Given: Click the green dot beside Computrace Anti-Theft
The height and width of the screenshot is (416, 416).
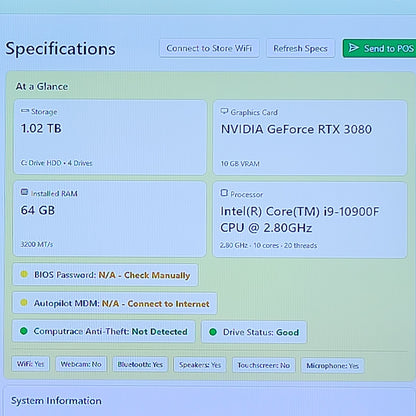Looking at the screenshot, I should (24, 331).
